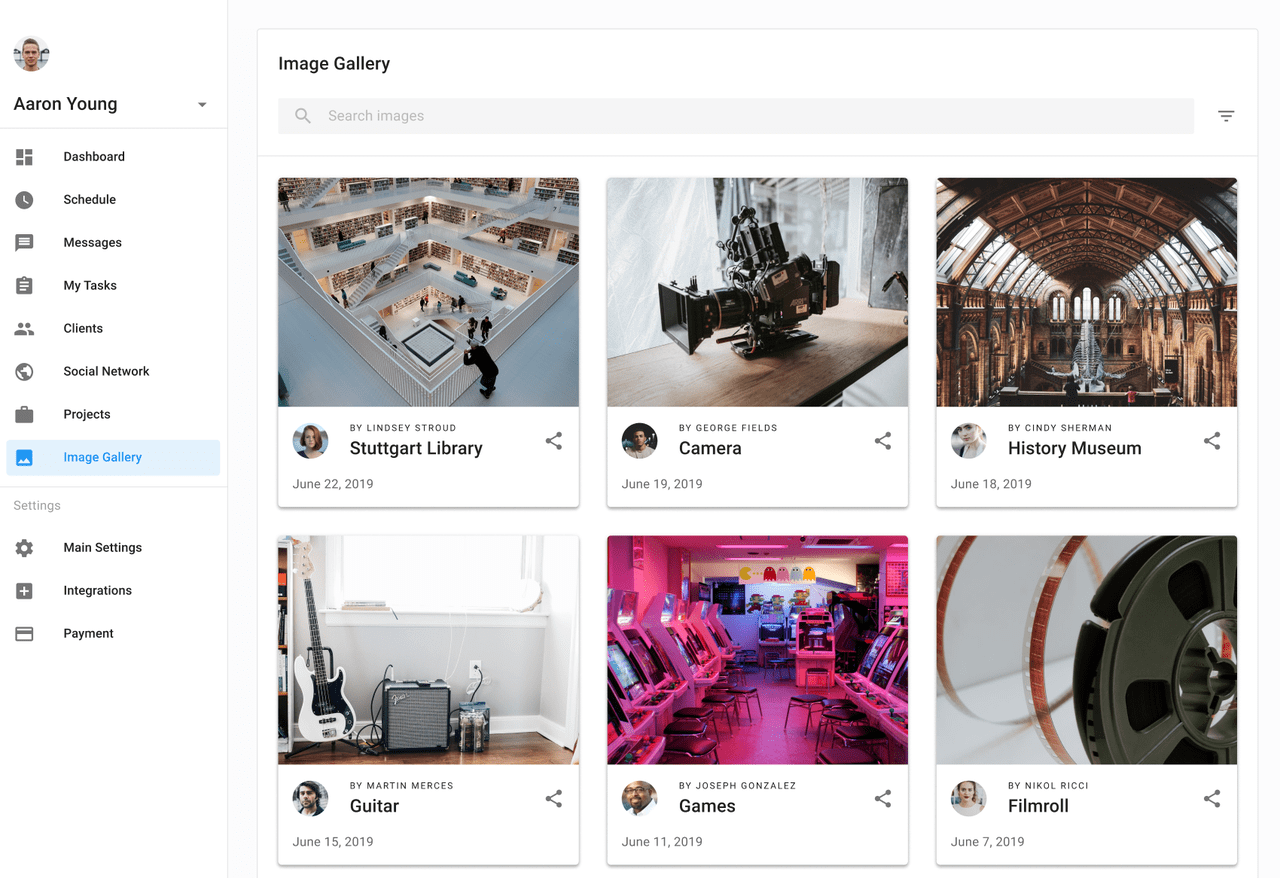Click the Camera title
Screen dimensions: 1280x878
click(x=710, y=449)
